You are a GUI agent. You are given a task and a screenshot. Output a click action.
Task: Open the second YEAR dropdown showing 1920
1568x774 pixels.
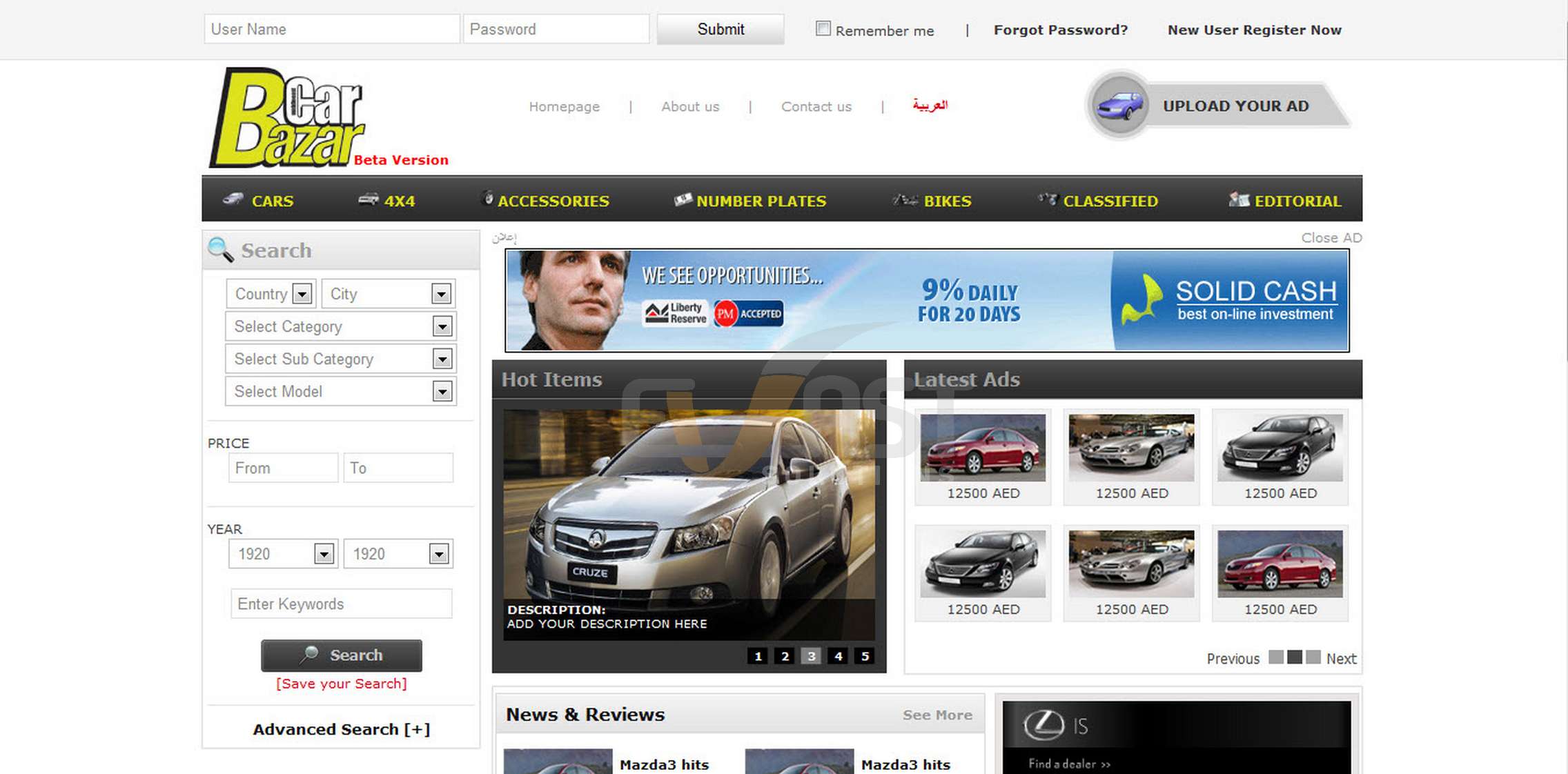(x=398, y=554)
